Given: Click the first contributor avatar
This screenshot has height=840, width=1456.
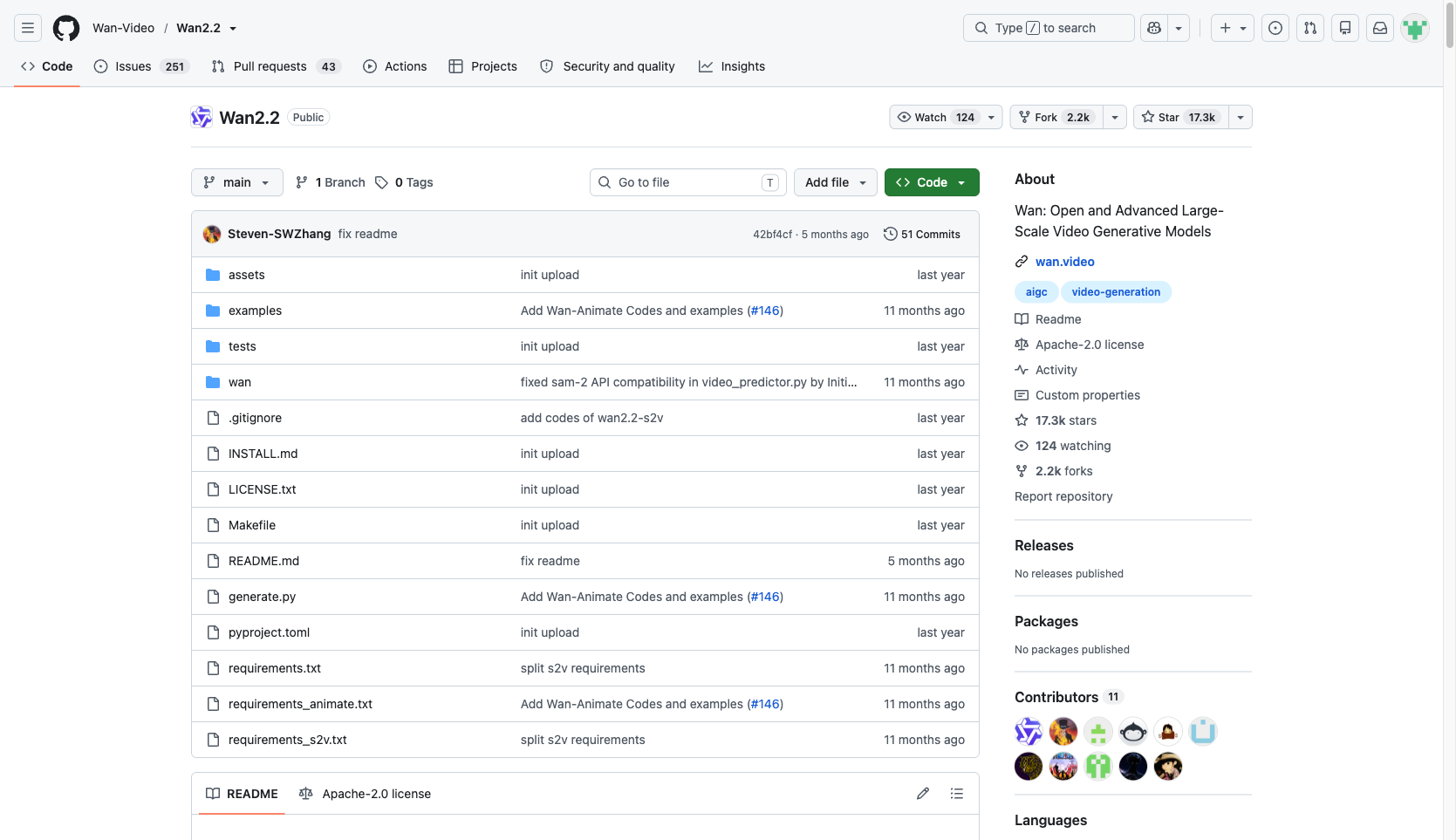Looking at the screenshot, I should (1029, 732).
